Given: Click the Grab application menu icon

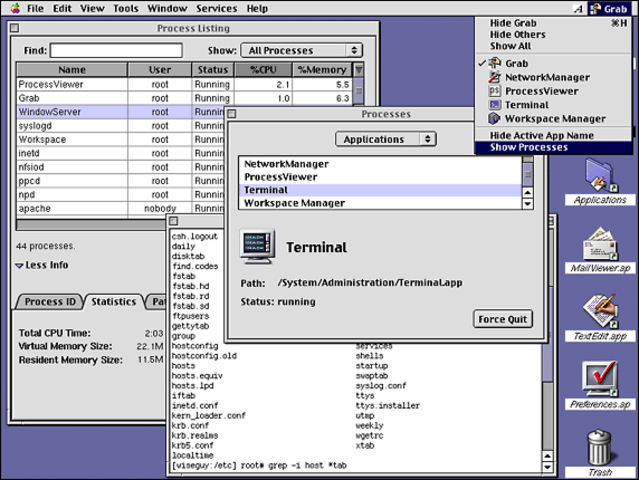Looking at the screenshot, I should [595, 9].
